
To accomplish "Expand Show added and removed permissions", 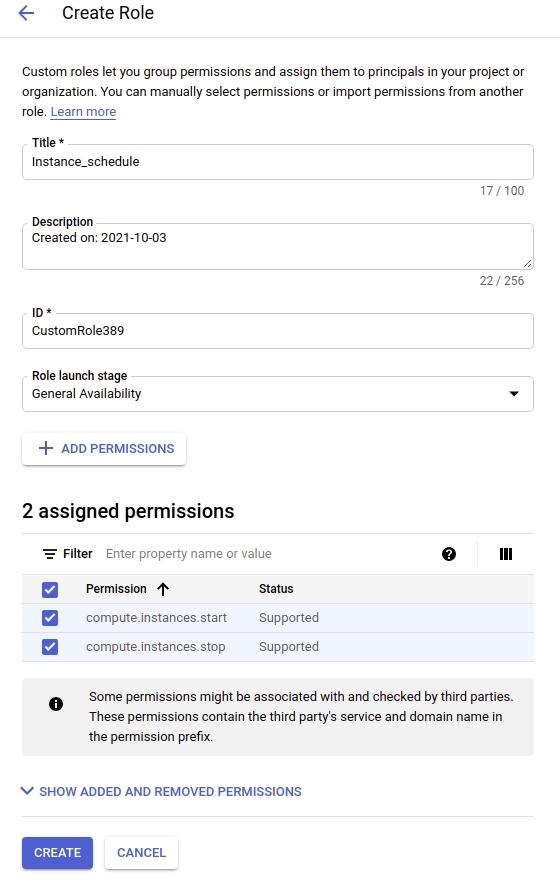I will (161, 792).
